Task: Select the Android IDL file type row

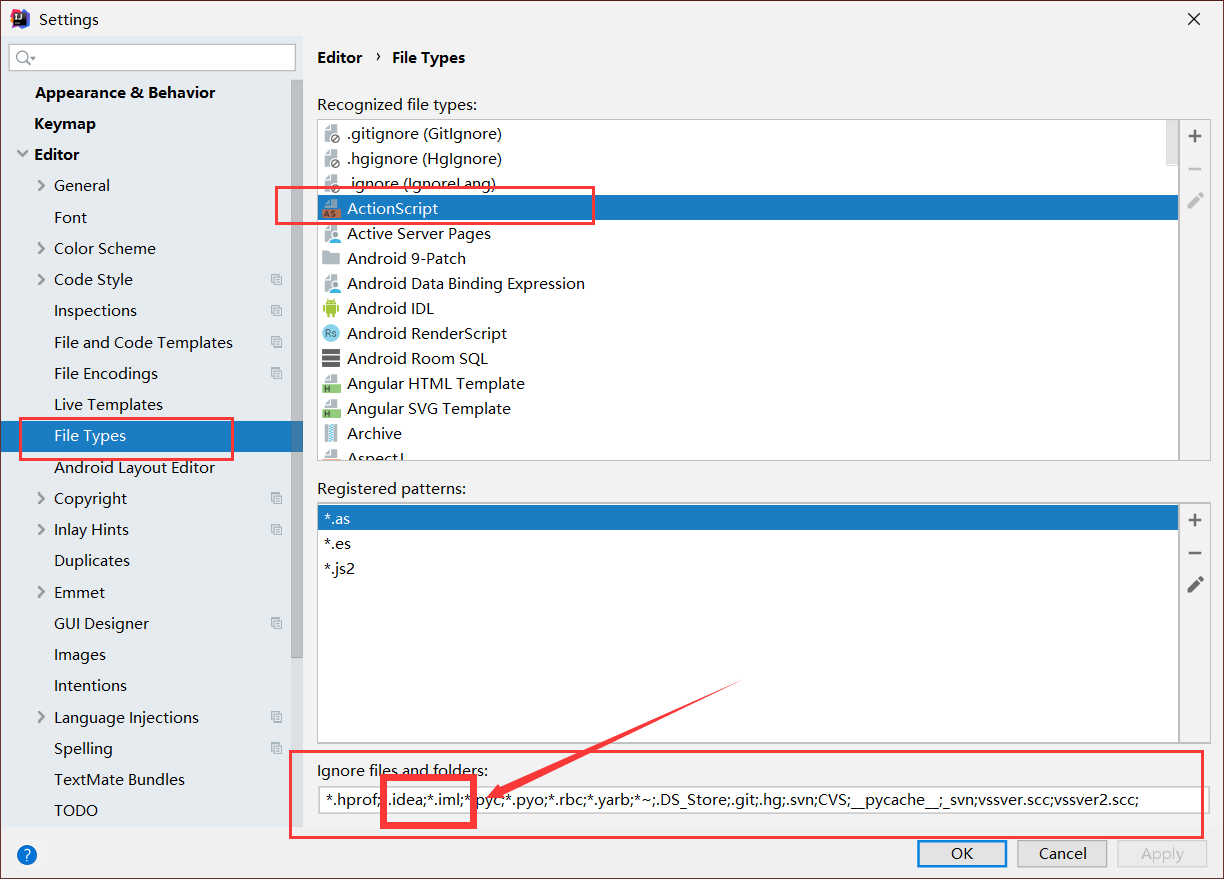Action: (x=748, y=309)
